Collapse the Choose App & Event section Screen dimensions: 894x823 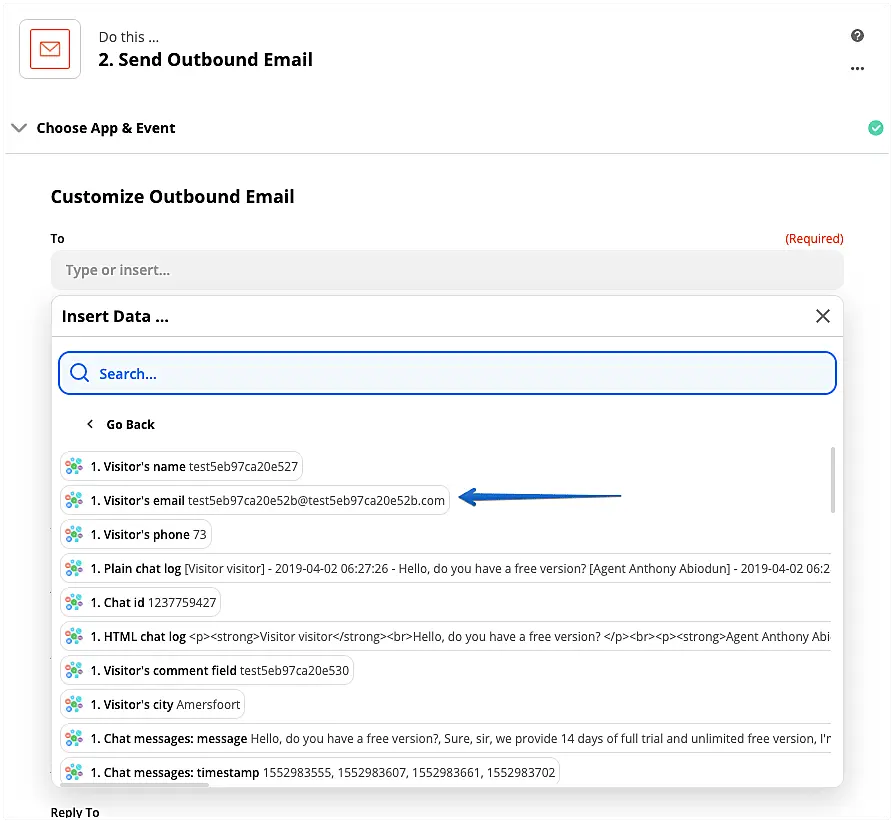[19, 128]
